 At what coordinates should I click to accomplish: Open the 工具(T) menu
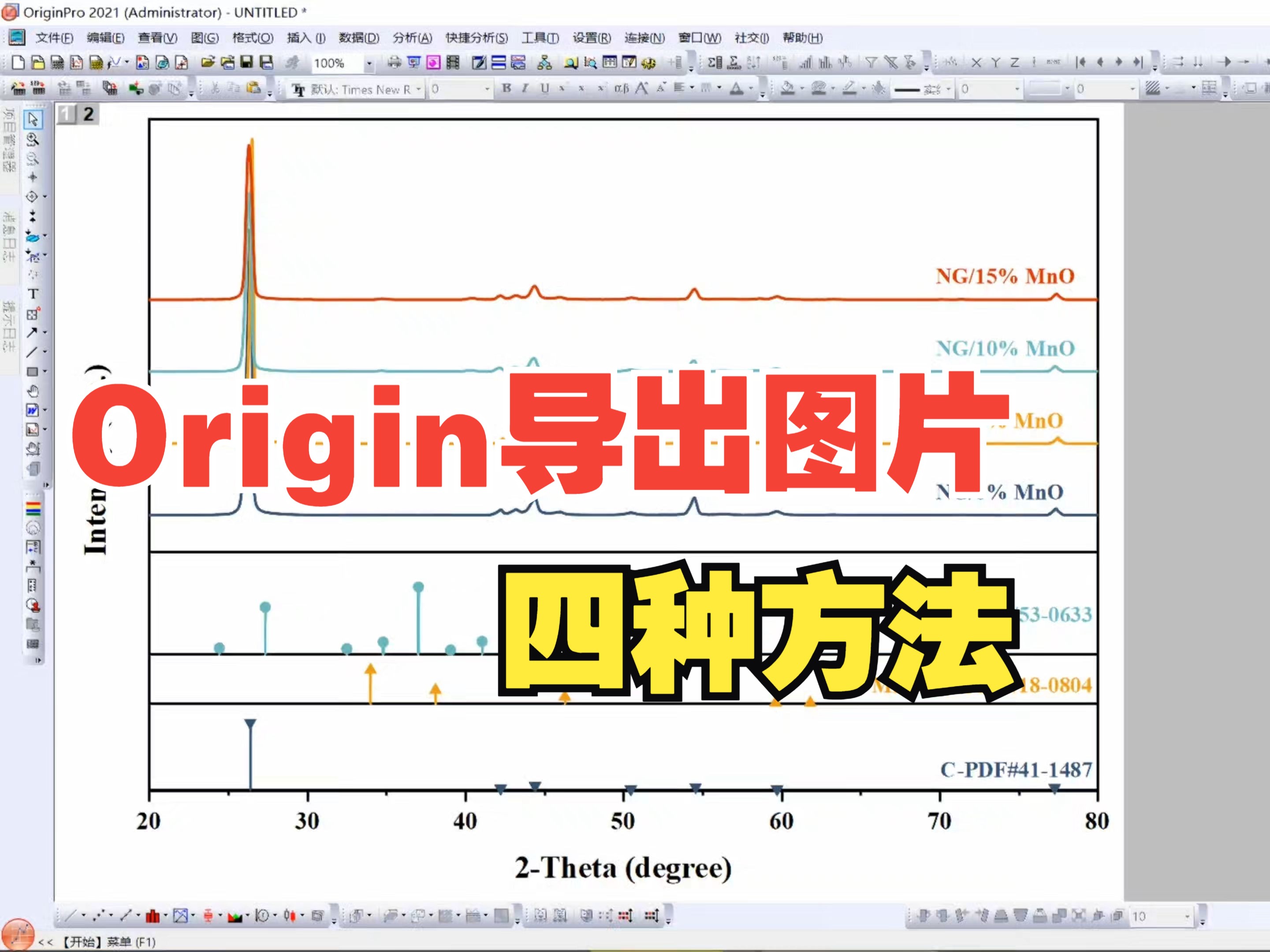click(x=540, y=38)
